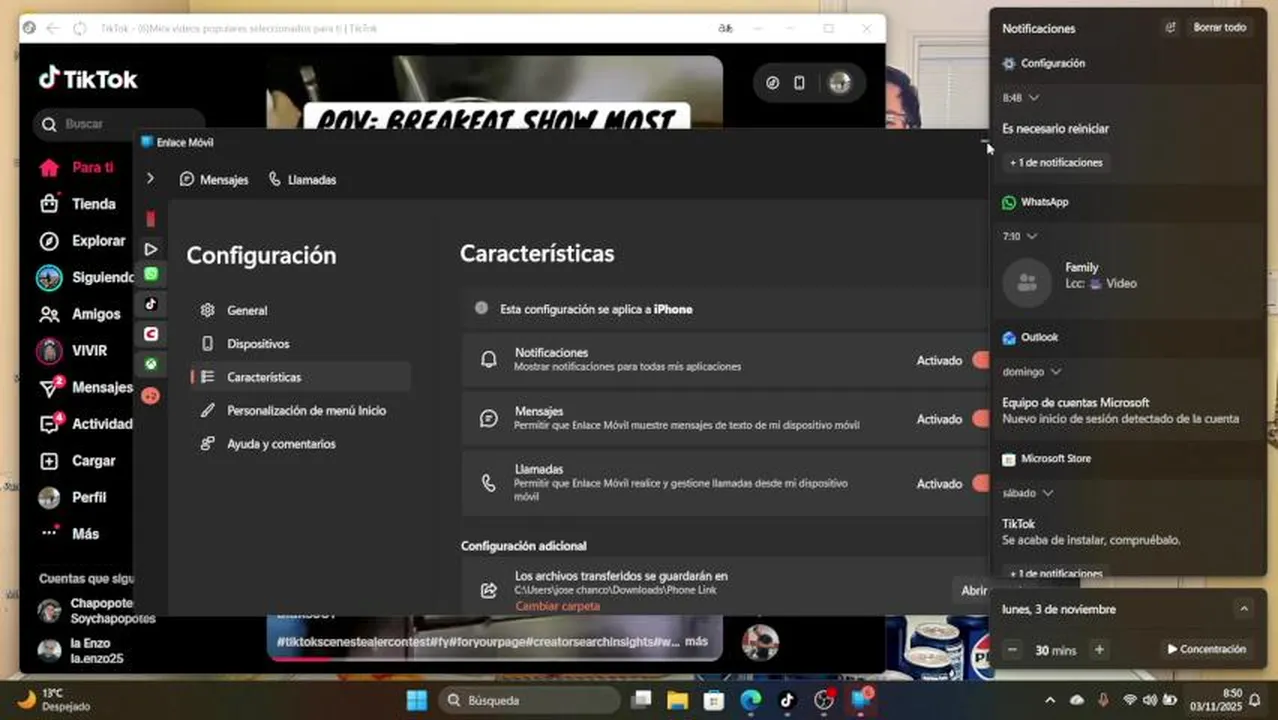1278x720 pixels.
Task: Open the Family WhatsApp notification
Action: 1128,281
